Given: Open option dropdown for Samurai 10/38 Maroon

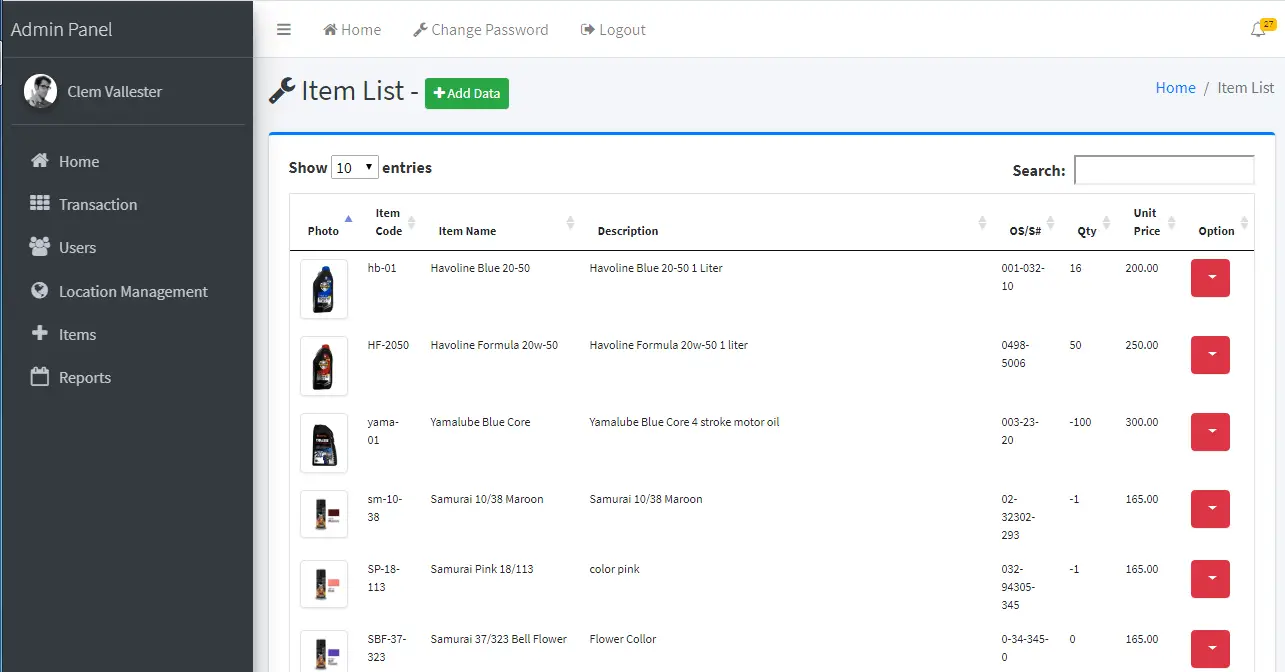Looking at the screenshot, I should click(1210, 509).
